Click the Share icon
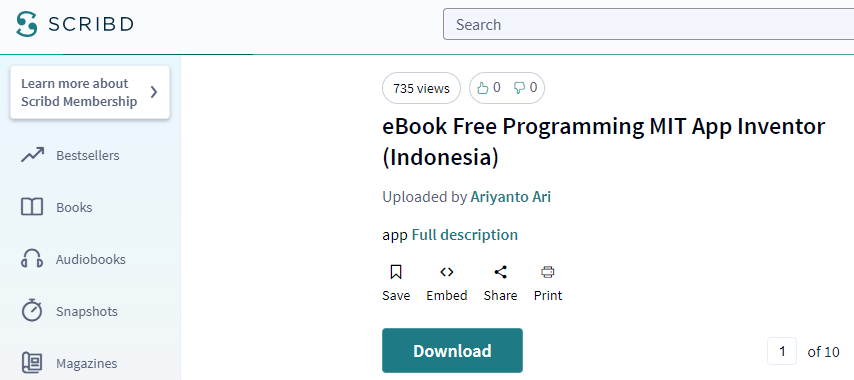 pyautogui.click(x=501, y=272)
